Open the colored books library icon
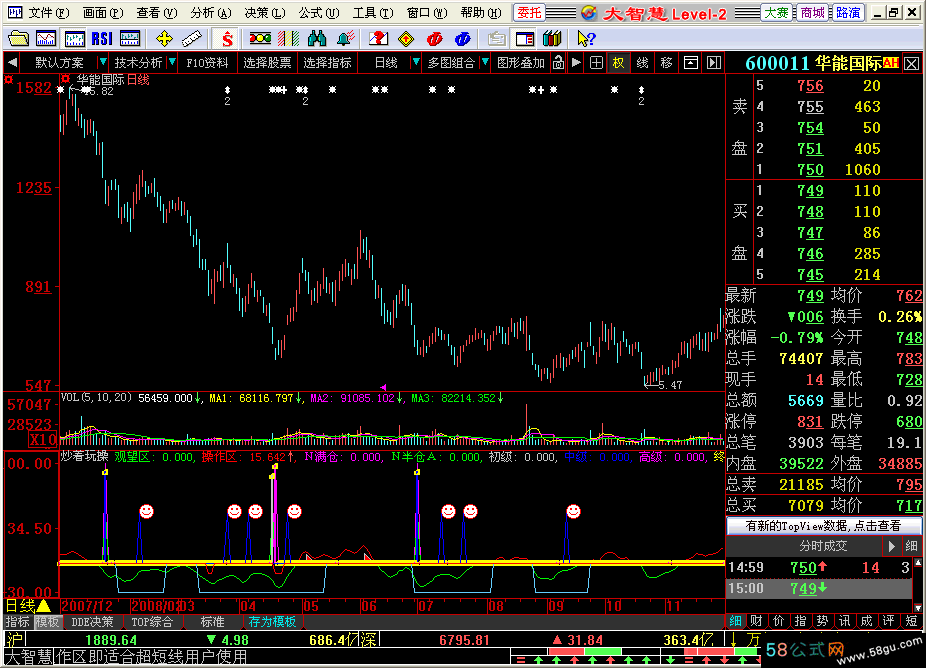 552,39
